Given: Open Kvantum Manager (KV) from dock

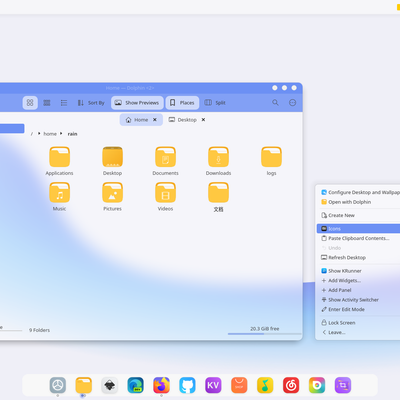Looking at the screenshot, I should [x=213, y=385].
